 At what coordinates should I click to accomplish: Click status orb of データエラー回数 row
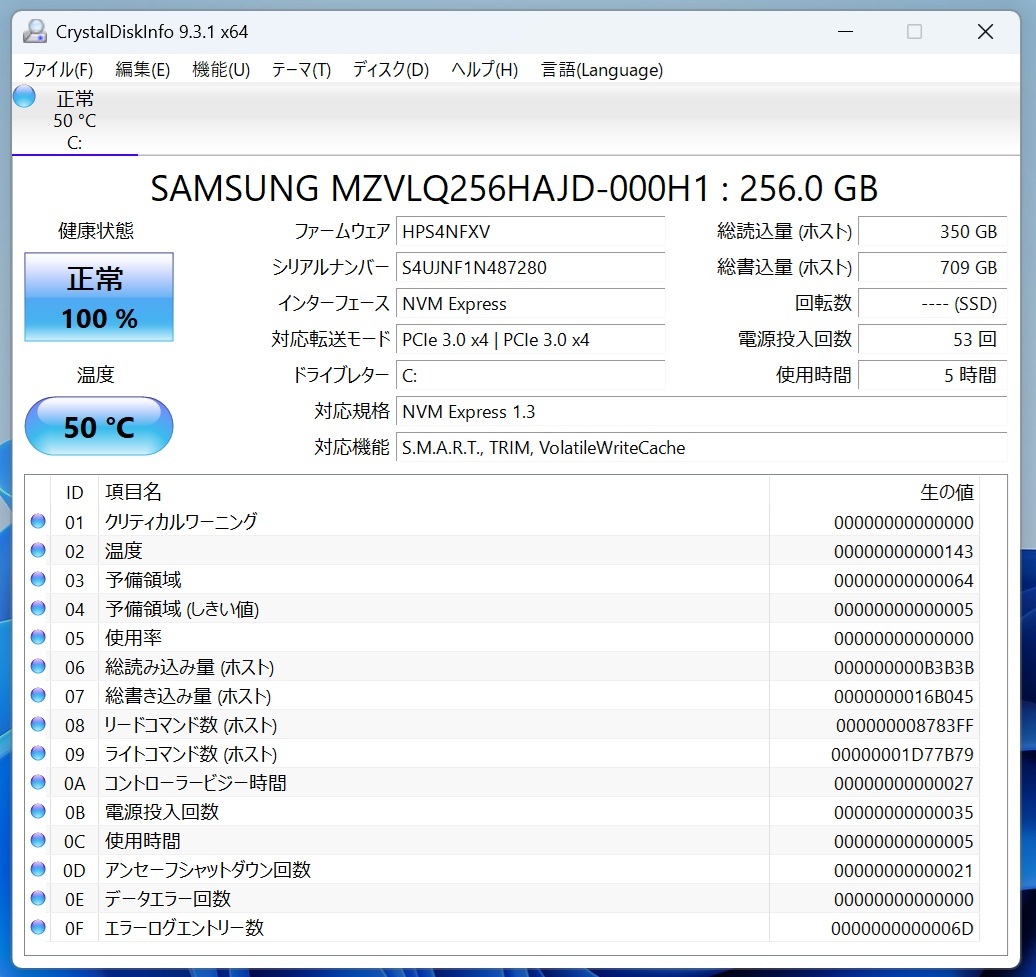38,898
